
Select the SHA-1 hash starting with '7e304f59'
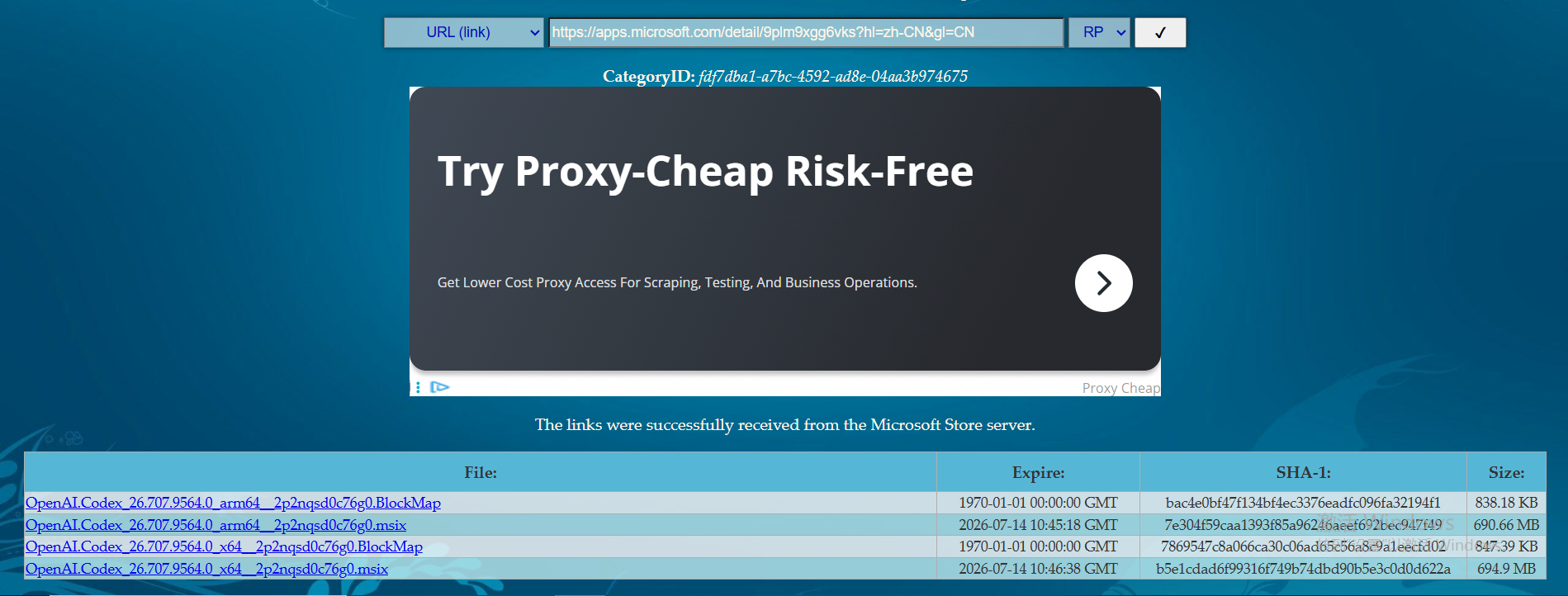[1303, 525]
